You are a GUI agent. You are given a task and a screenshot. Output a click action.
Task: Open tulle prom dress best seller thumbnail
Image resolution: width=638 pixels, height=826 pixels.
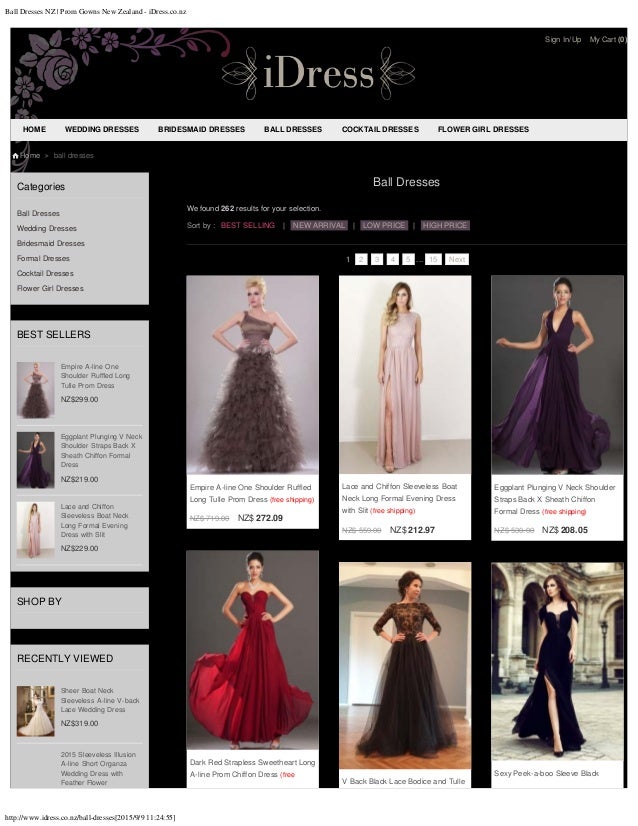[x=35, y=390]
